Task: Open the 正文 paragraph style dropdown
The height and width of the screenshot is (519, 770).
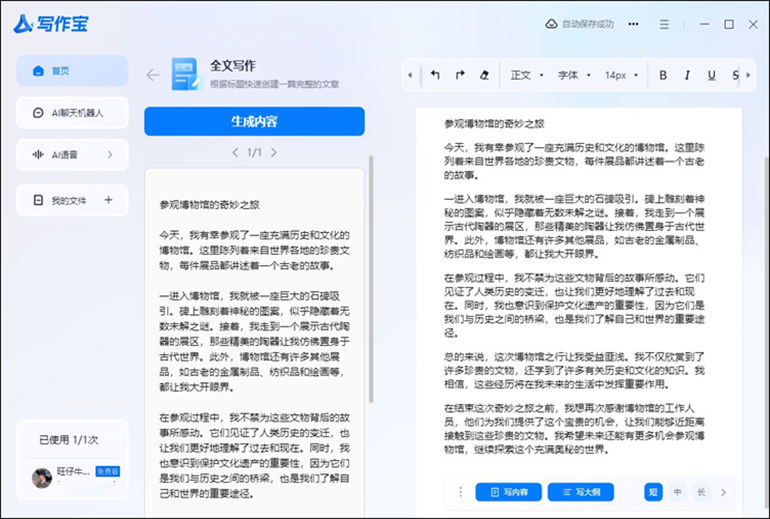Action: point(526,75)
